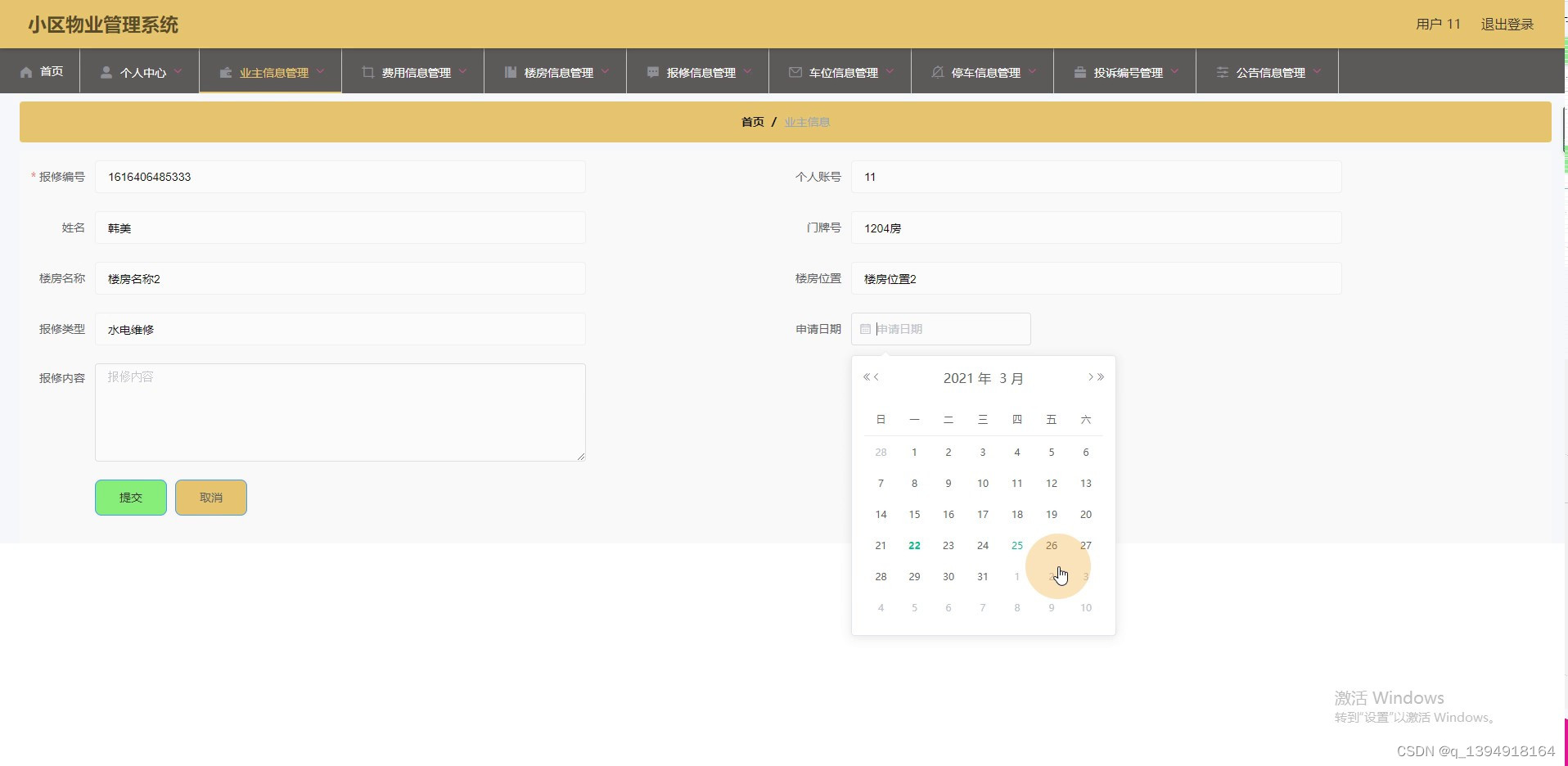
Task: Select date 15 in the calendar
Action: tap(914, 515)
